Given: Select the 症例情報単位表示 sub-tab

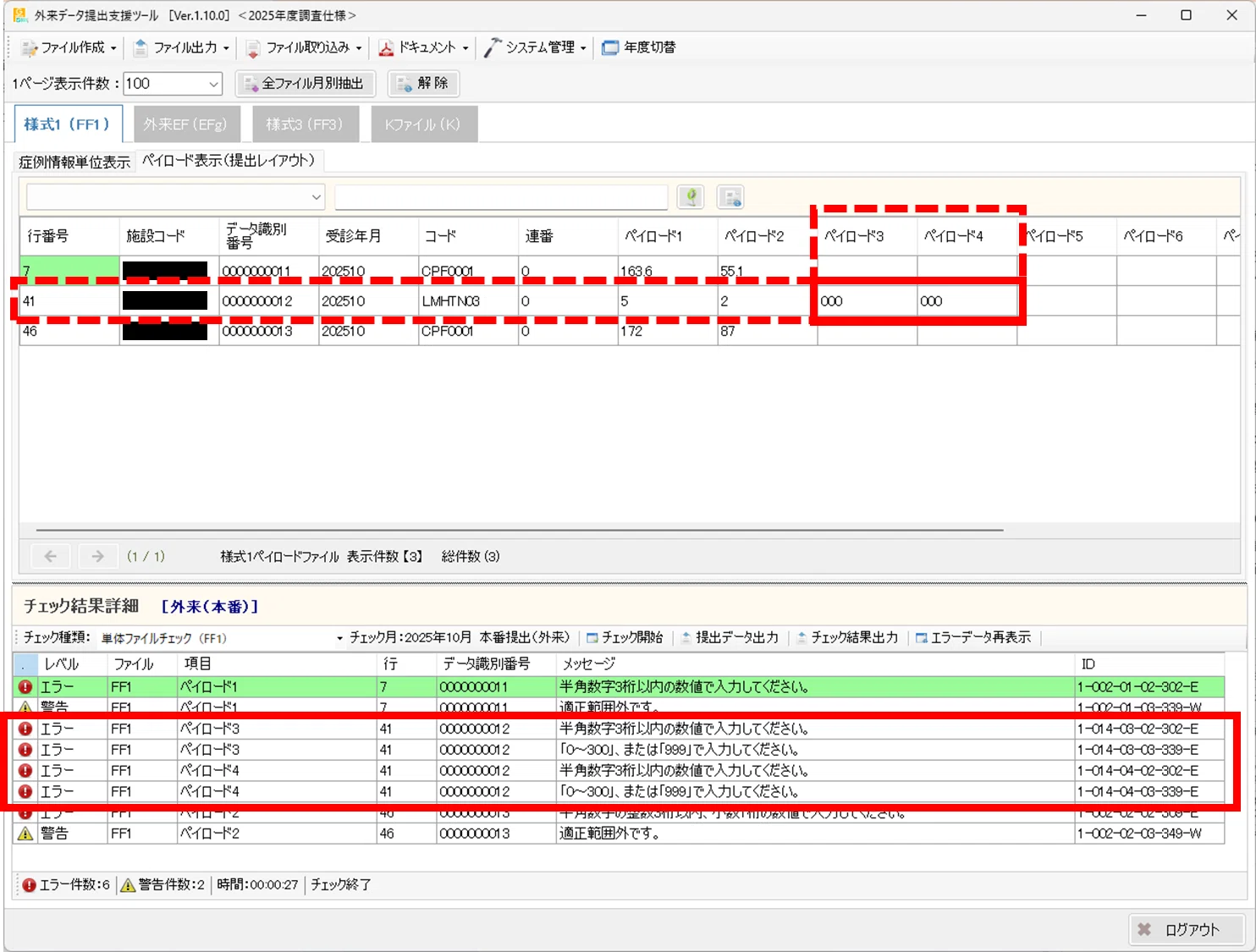Looking at the screenshot, I should coord(75,162).
